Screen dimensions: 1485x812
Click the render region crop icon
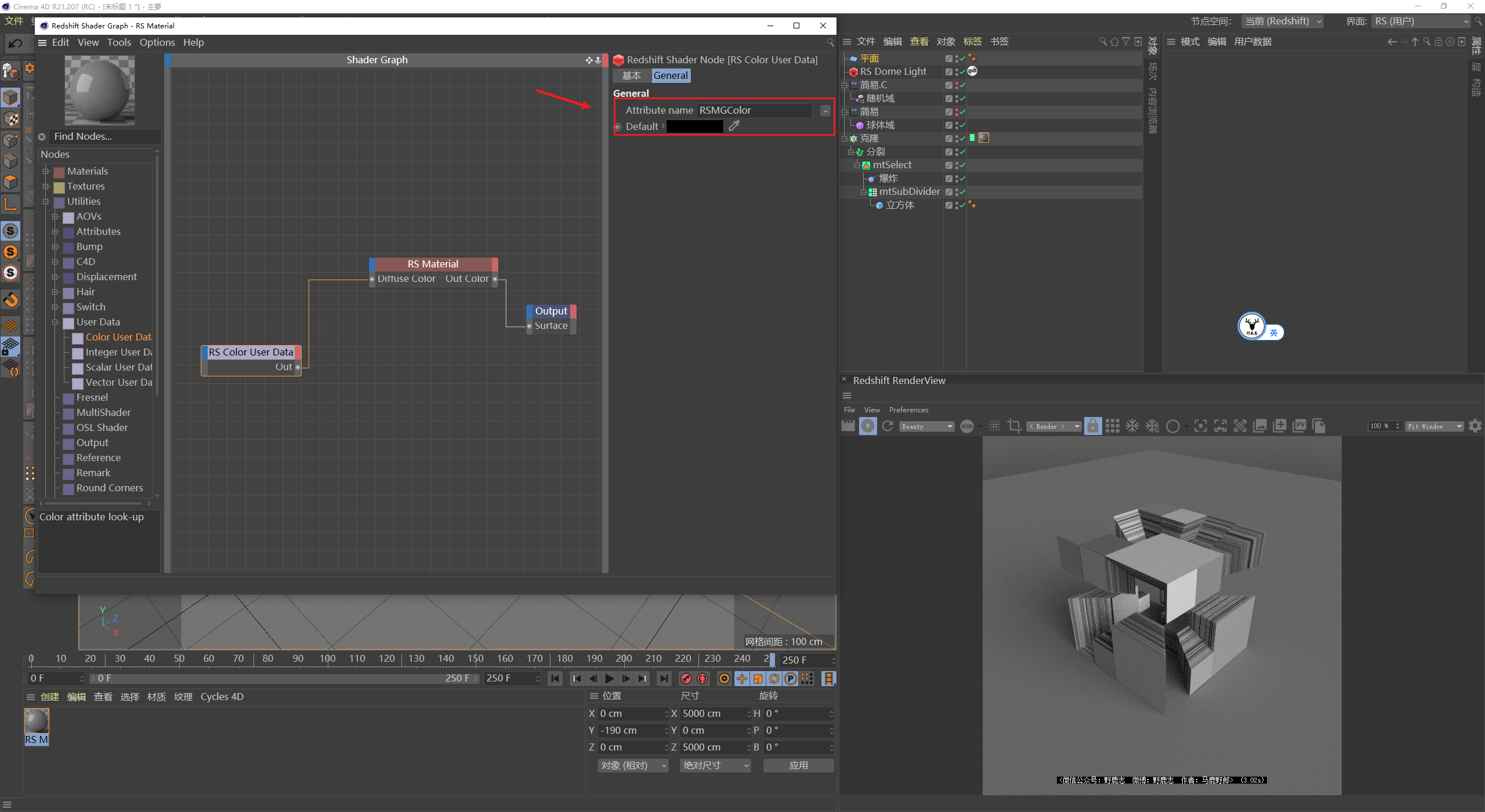[1014, 426]
